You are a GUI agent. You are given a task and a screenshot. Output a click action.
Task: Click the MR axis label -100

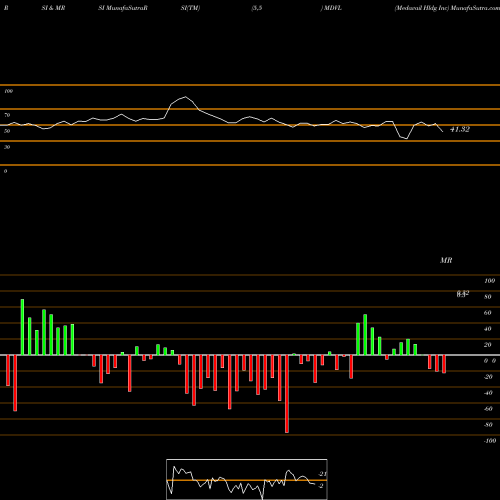(x=490, y=441)
